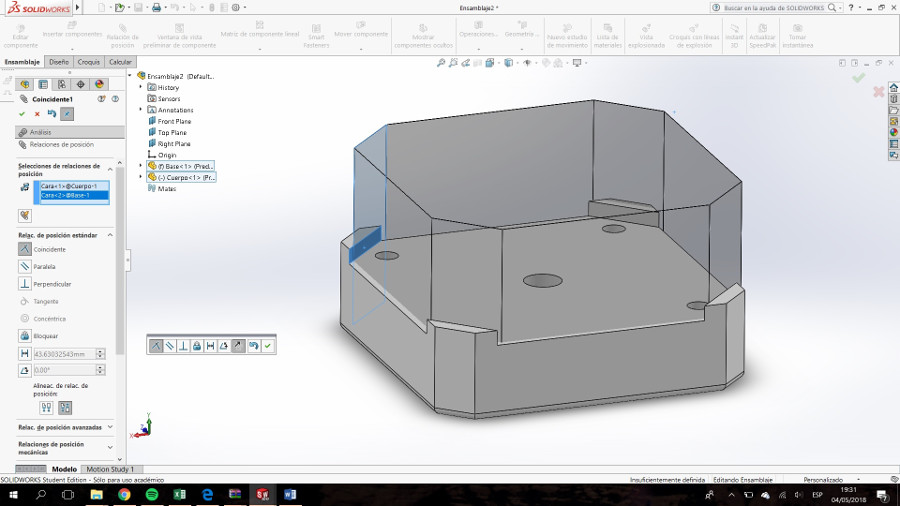Select the Análisis tab in mate panel

pyautogui.click(x=69, y=132)
